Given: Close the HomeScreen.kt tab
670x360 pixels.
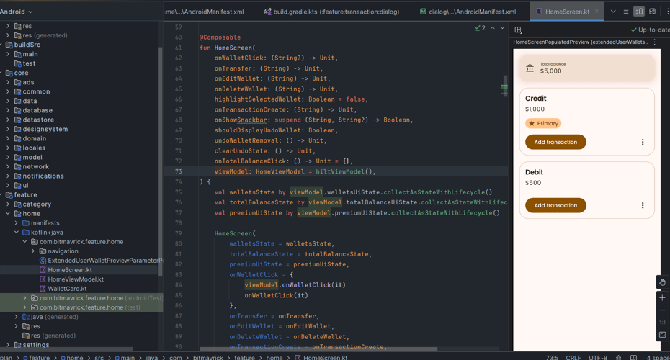Looking at the screenshot, I should click(x=597, y=12).
